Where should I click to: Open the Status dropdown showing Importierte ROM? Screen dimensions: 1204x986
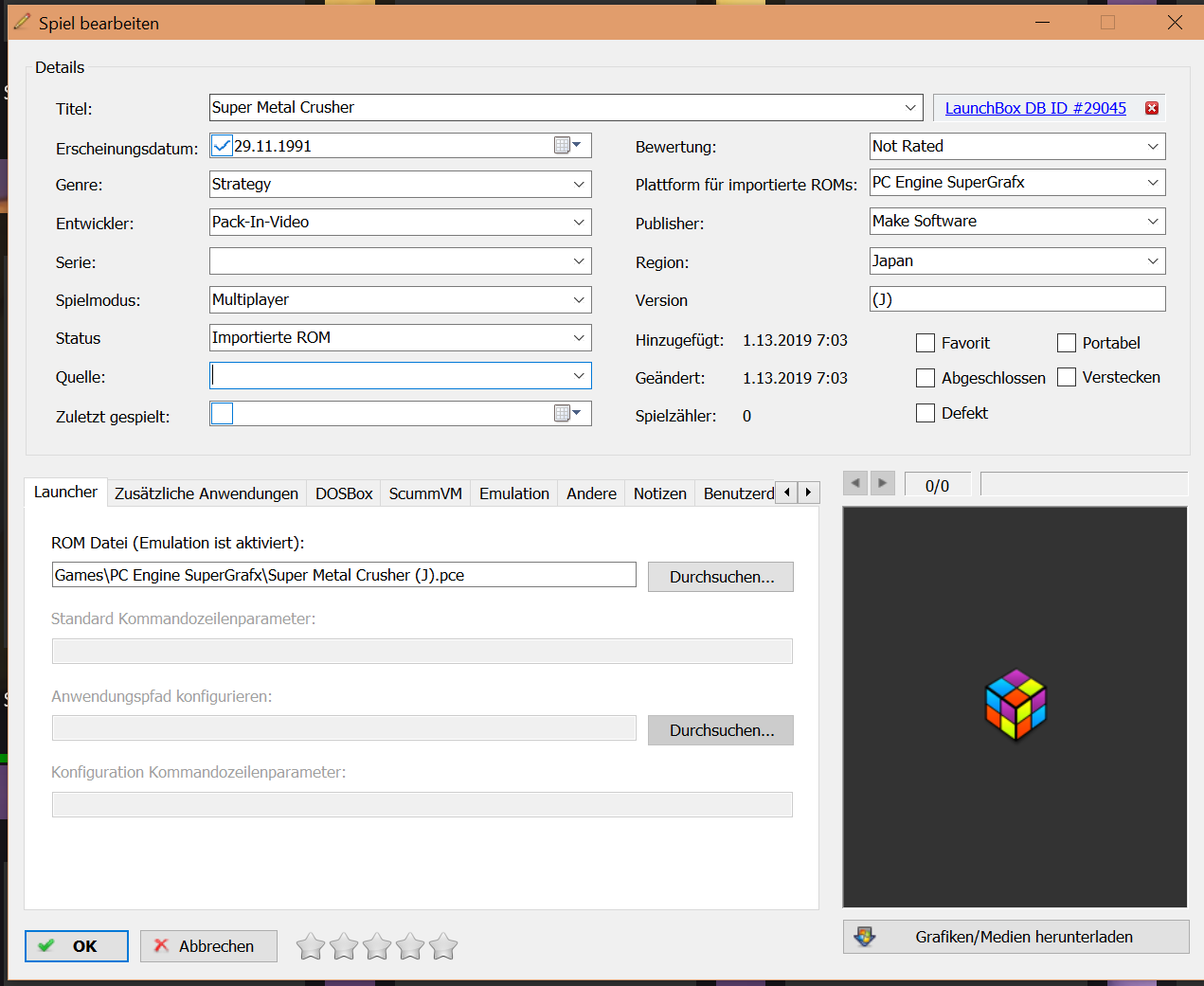(x=579, y=337)
